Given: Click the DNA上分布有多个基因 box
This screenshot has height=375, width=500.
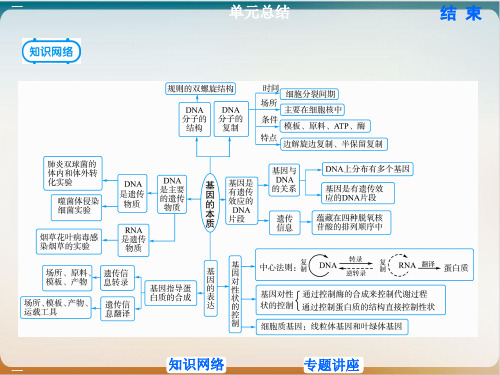Looking at the screenshot, I should point(367,169).
